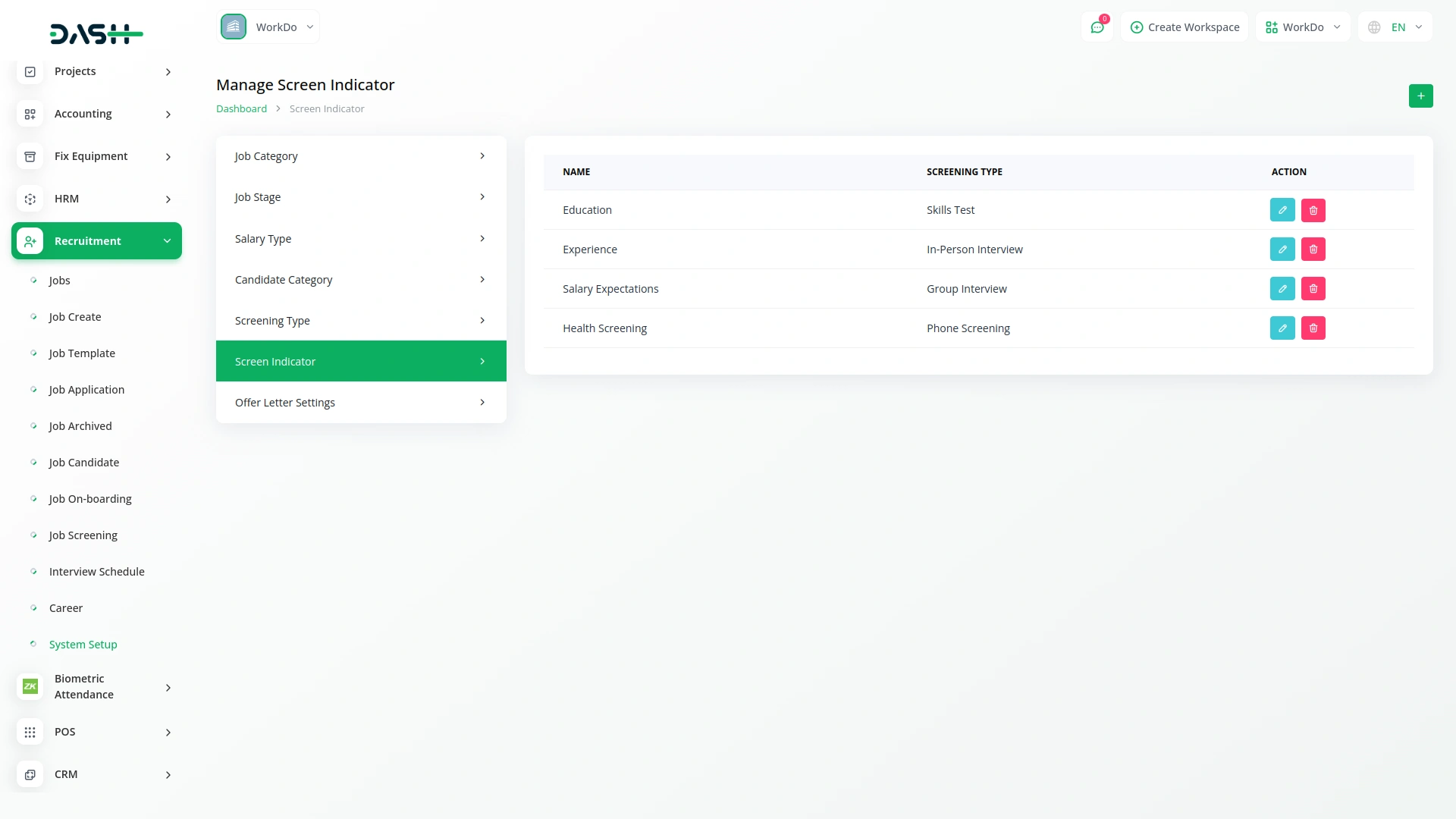Open the chat messages icon
Image resolution: width=1456 pixels, height=819 pixels.
1097,27
